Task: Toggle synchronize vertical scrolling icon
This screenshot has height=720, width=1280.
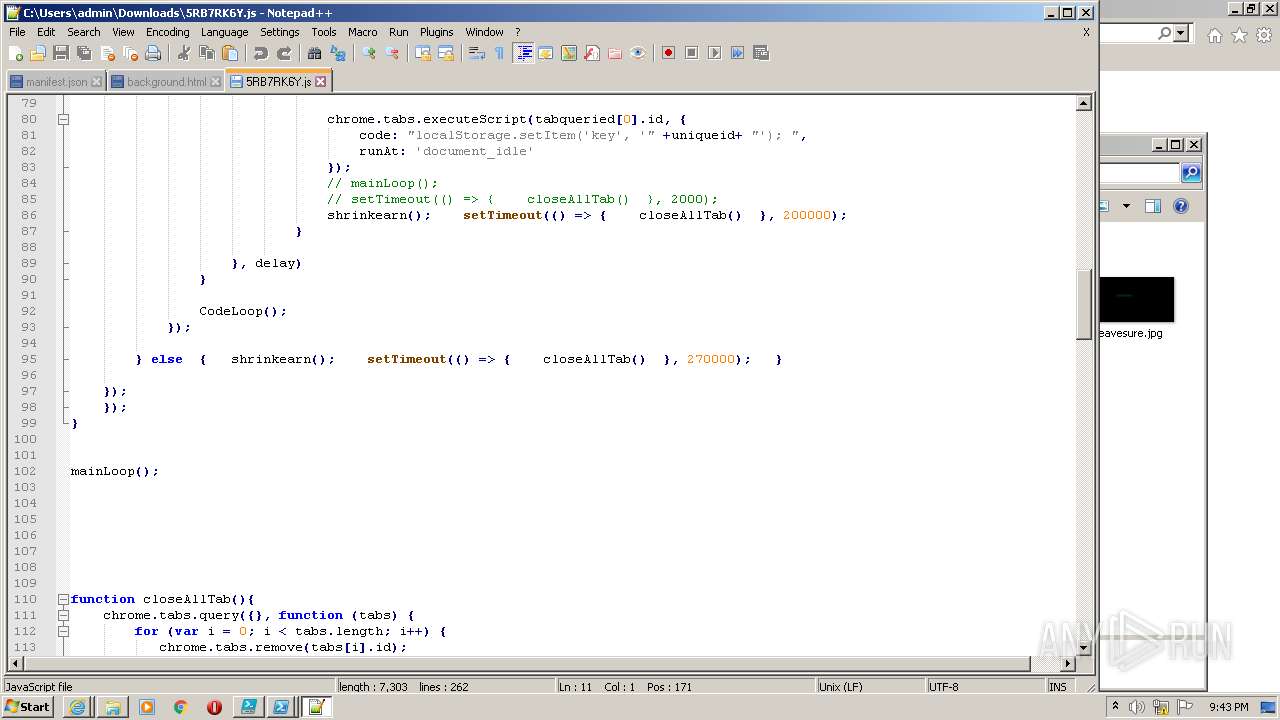Action: coord(423,53)
